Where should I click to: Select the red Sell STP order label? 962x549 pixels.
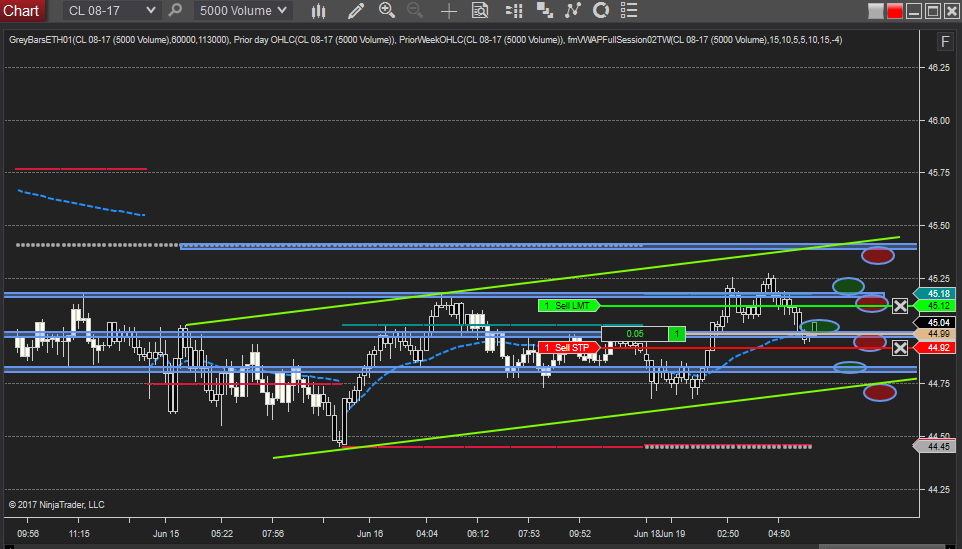pos(568,348)
